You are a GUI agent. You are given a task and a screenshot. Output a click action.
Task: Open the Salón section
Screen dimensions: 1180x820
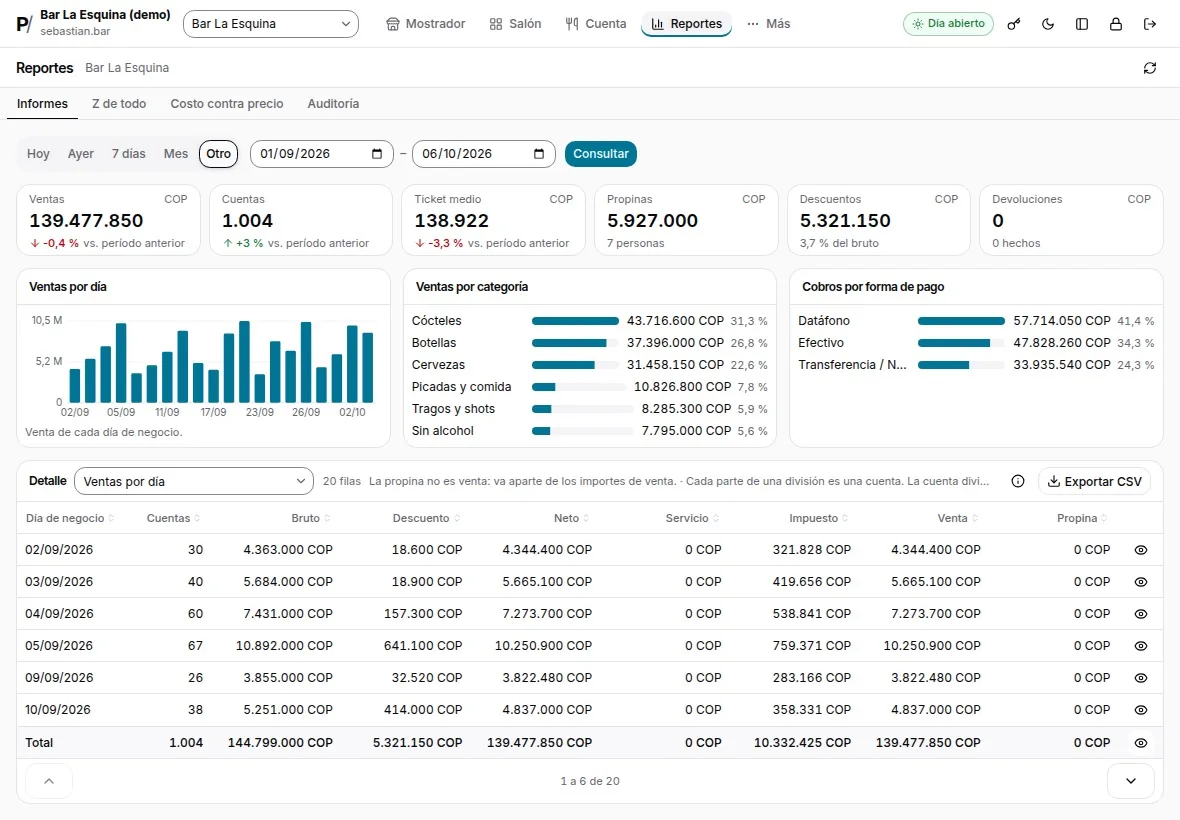(515, 24)
